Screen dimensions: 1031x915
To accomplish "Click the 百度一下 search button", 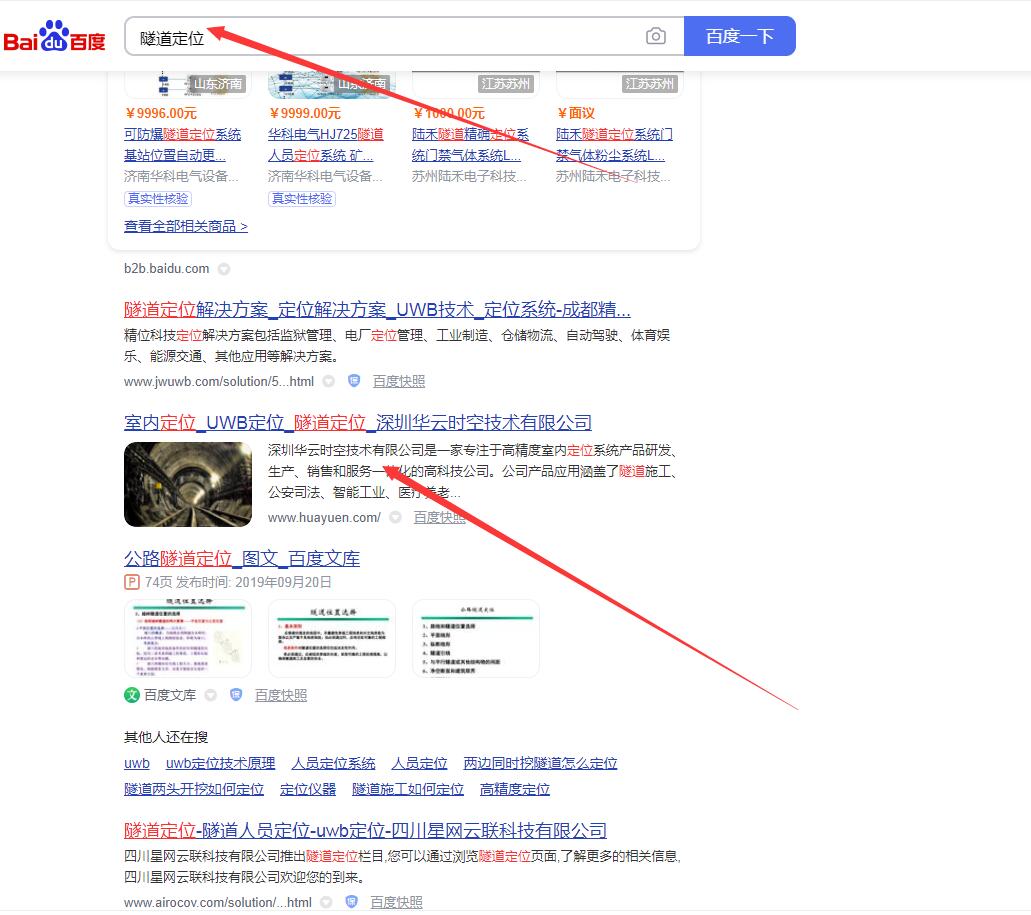I will pyautogui.click(x=740, y=36).
